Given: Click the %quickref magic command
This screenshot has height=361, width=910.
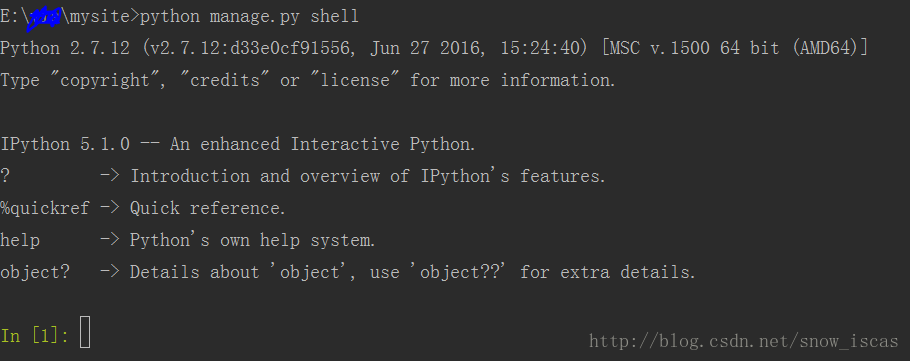Looking at the screenshot, I should (x=45, y=208).
